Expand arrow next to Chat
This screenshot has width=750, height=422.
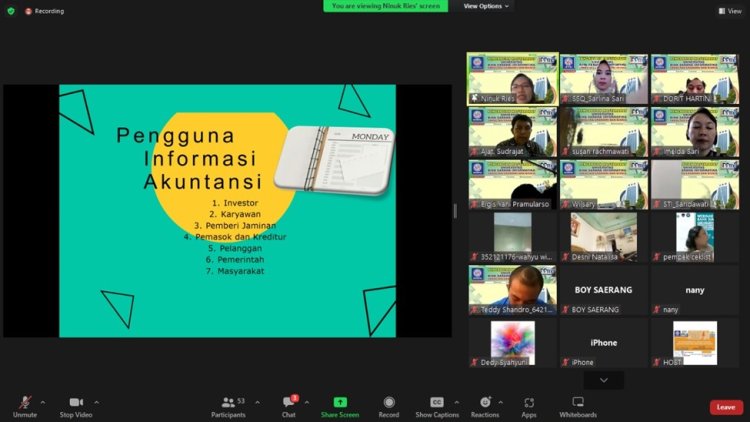pos(307,402)
